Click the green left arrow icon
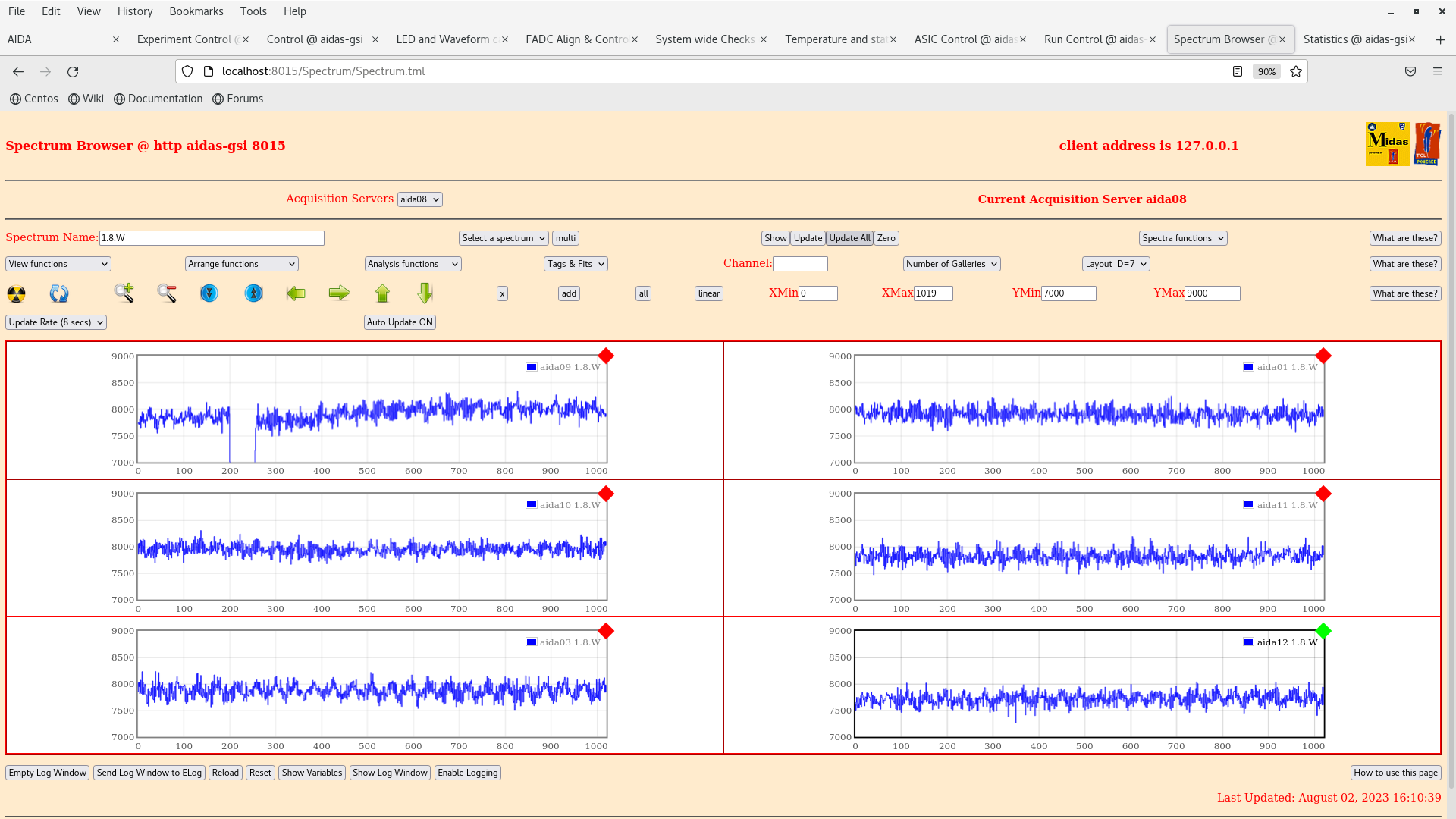The width and height of the screenshot is (1456, 819). point(296,293)
